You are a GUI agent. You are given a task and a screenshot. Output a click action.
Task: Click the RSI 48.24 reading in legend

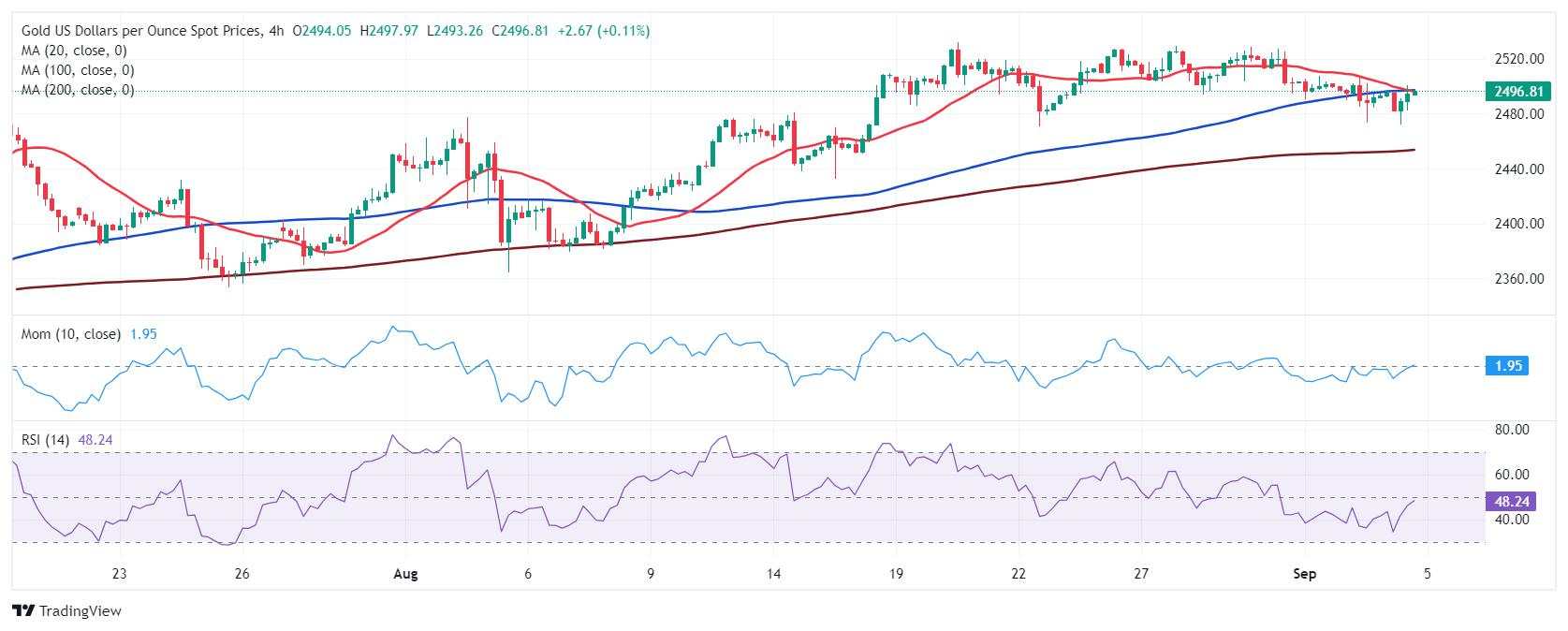pyautogui.click(x=95, y=440)
